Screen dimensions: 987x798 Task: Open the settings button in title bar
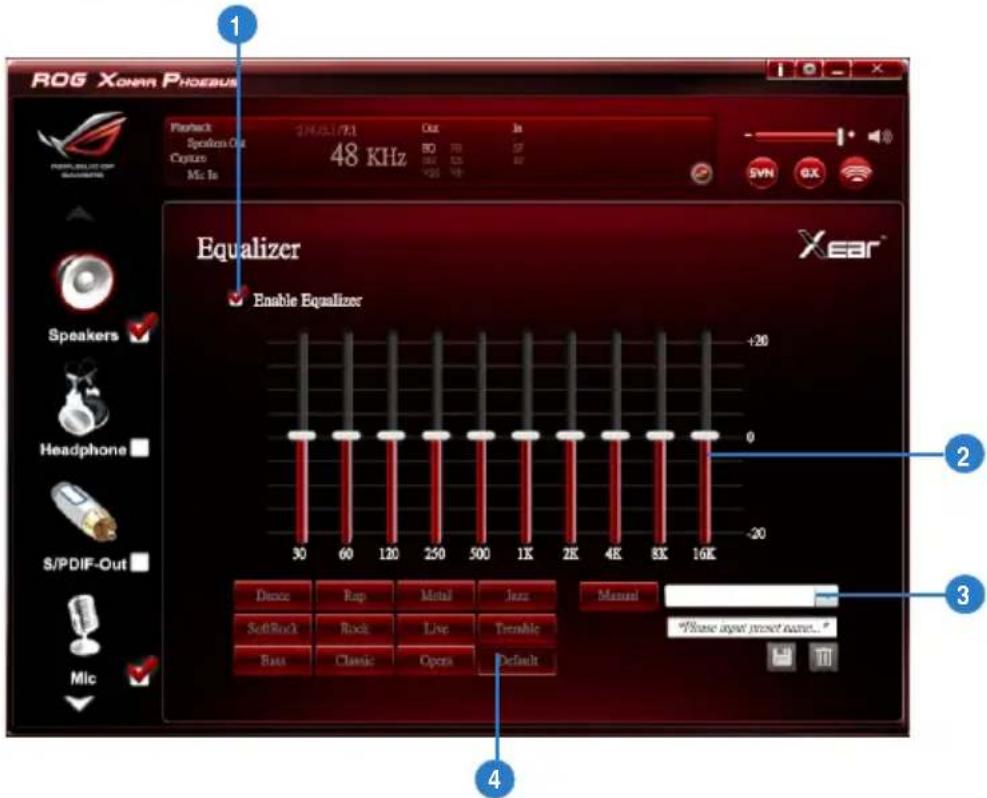pyautogui.click(x=809, y=69)
